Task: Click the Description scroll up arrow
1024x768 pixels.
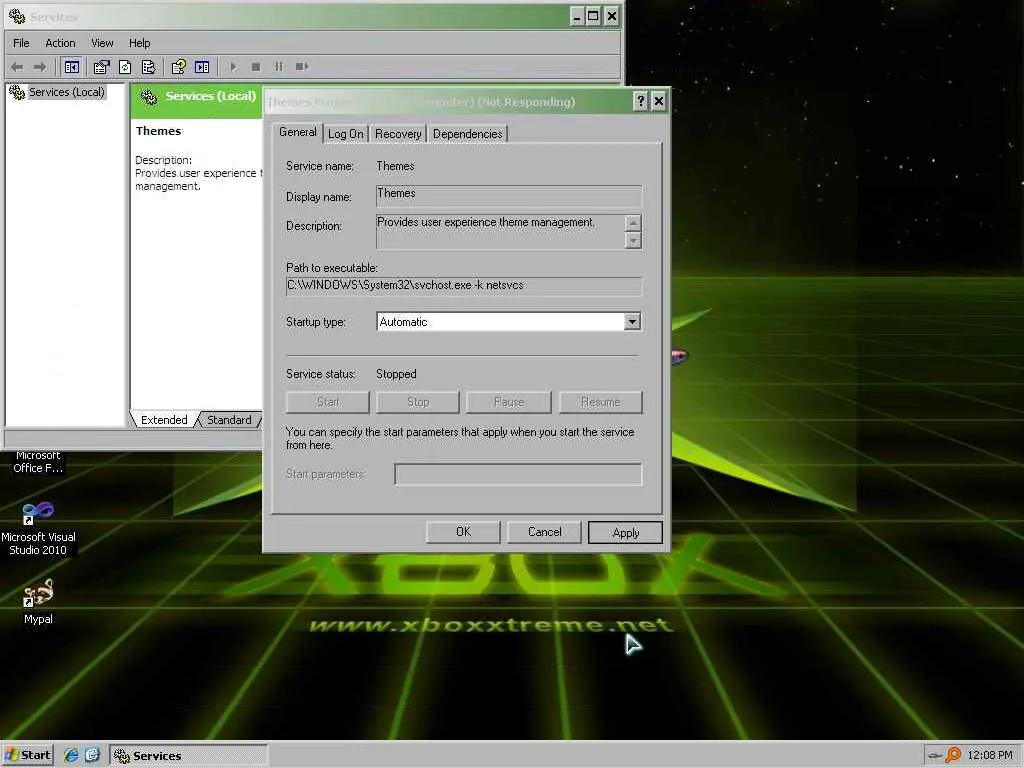Action: click(x=632, y=223)
